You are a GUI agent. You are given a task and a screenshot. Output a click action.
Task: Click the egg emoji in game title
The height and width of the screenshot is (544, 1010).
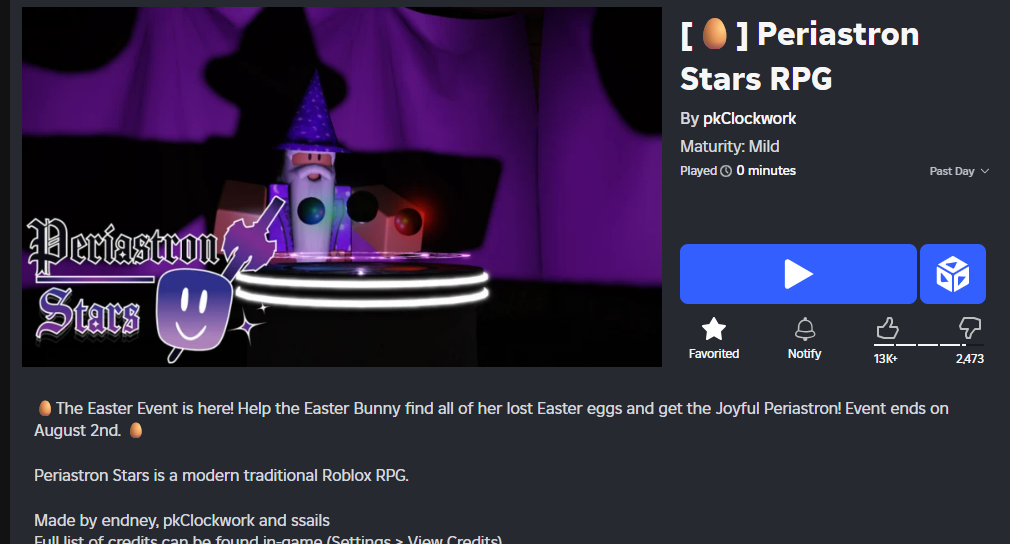click(714, 33)
